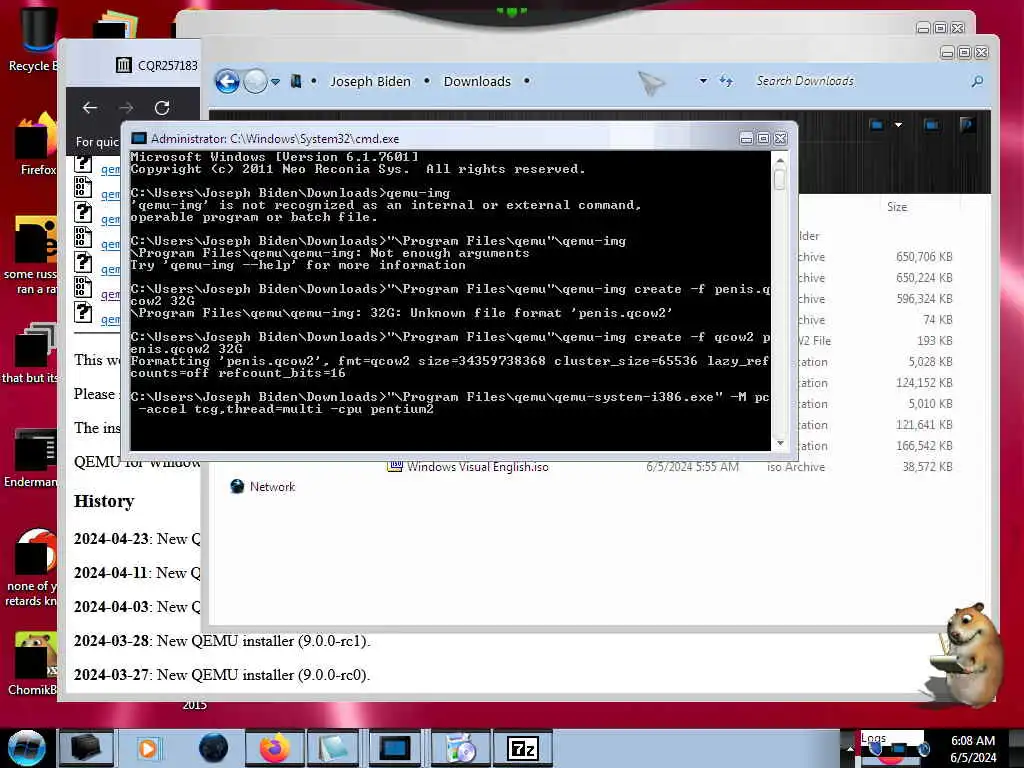The width and height of the screenshot is (1024, 768).
Task: Open the Firefox desktop shortcut
Action: coord(36,145)
